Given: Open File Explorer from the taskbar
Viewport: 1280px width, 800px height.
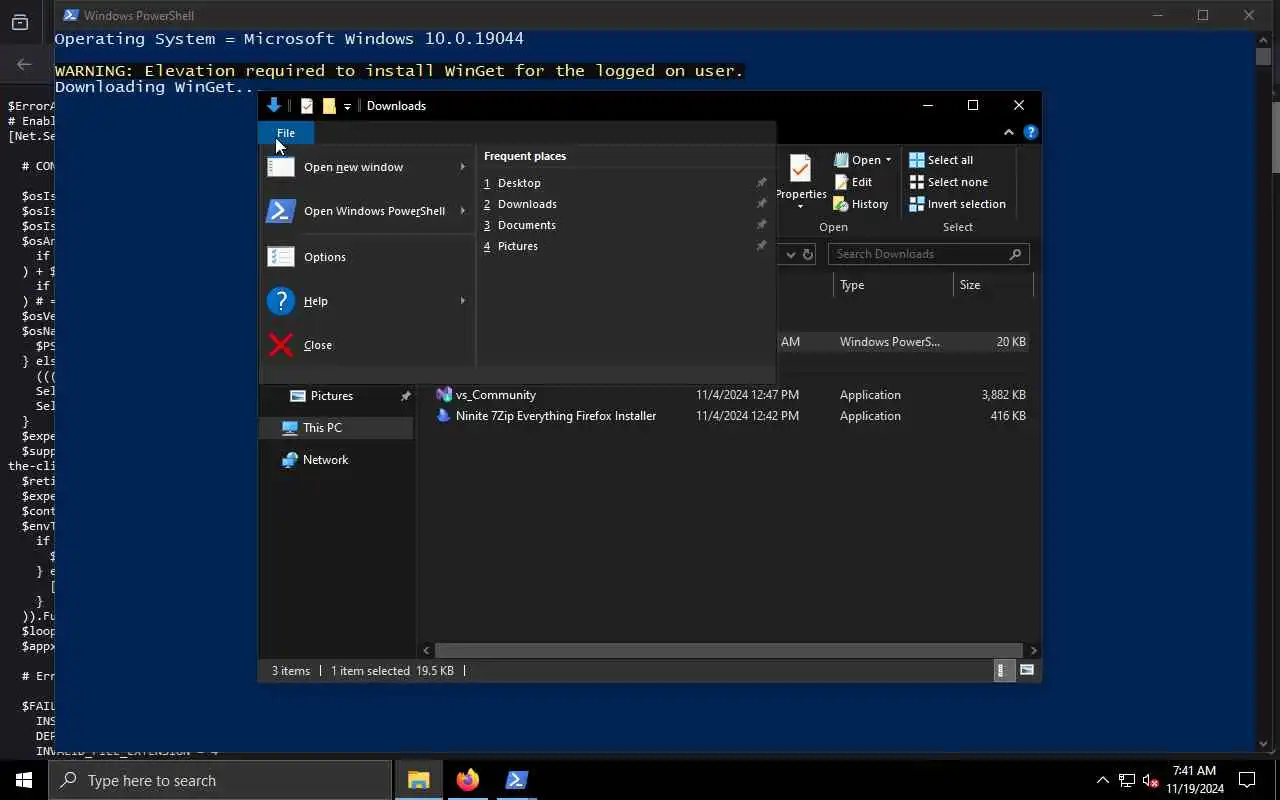Looking at the screenshot, I should [x=418, y=780].
